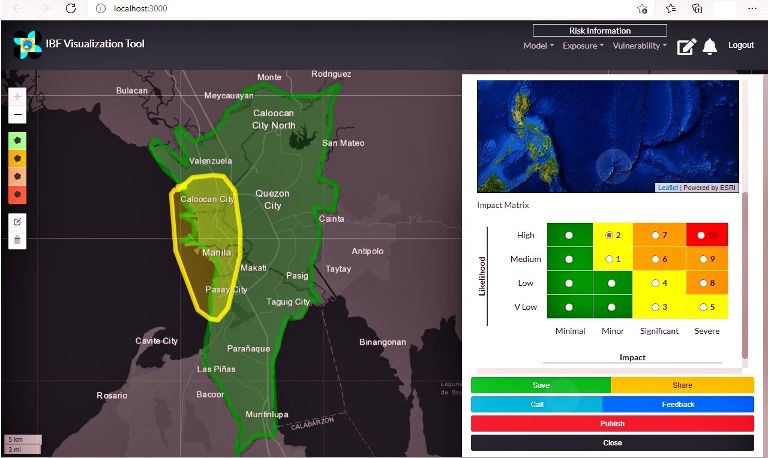768x458 pixels.
Task: Open the edit note icon in header
Action: 686,47
